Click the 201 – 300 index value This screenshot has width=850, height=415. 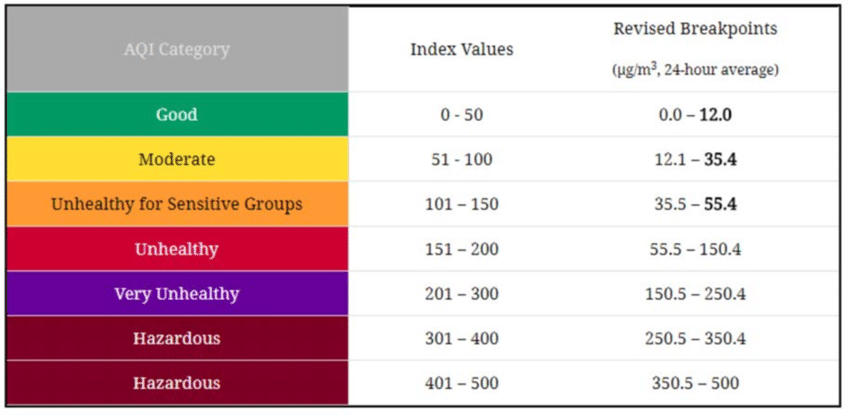462,294
